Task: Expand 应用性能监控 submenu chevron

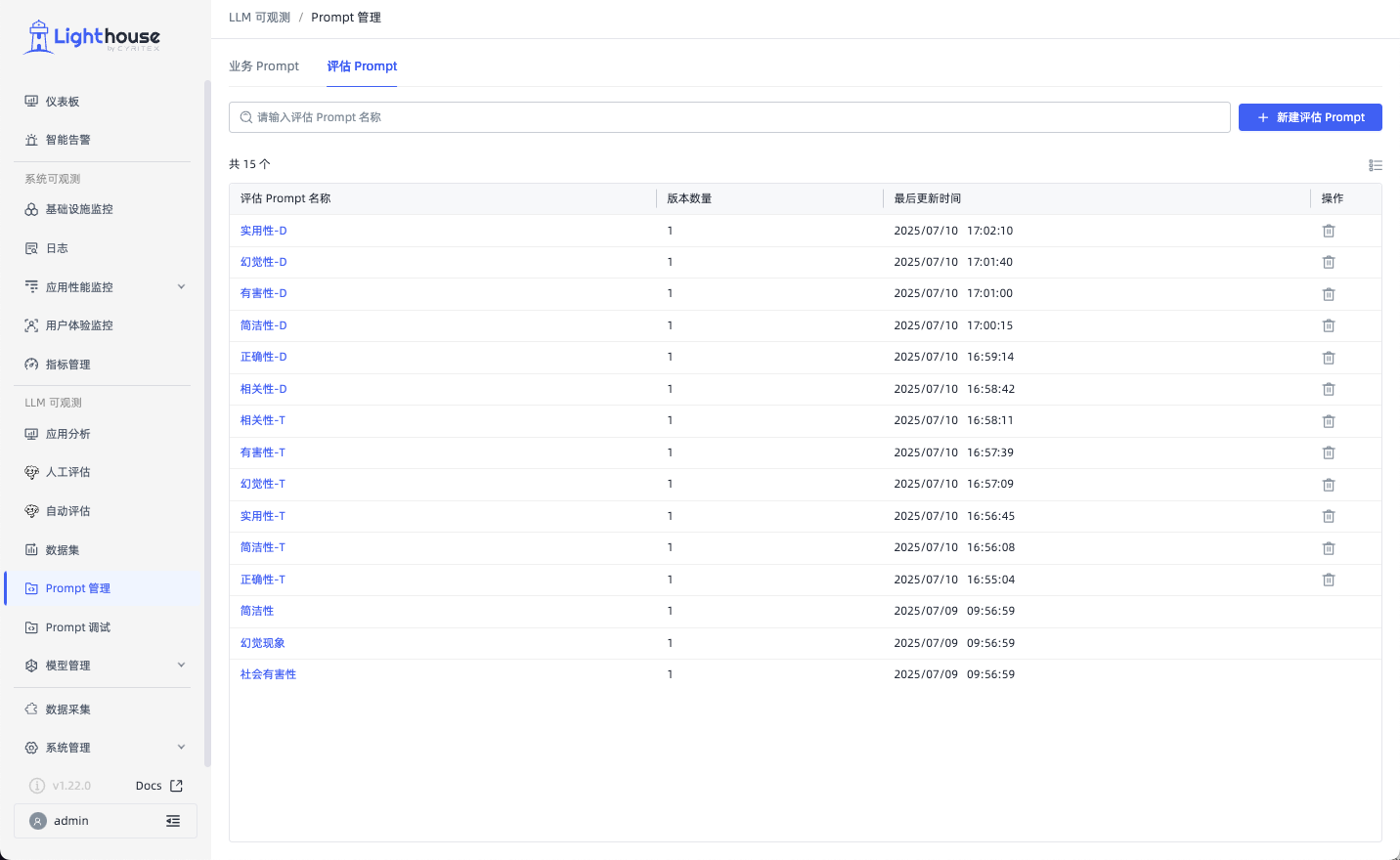Action: pyautogui.click(x=181, y=286)
